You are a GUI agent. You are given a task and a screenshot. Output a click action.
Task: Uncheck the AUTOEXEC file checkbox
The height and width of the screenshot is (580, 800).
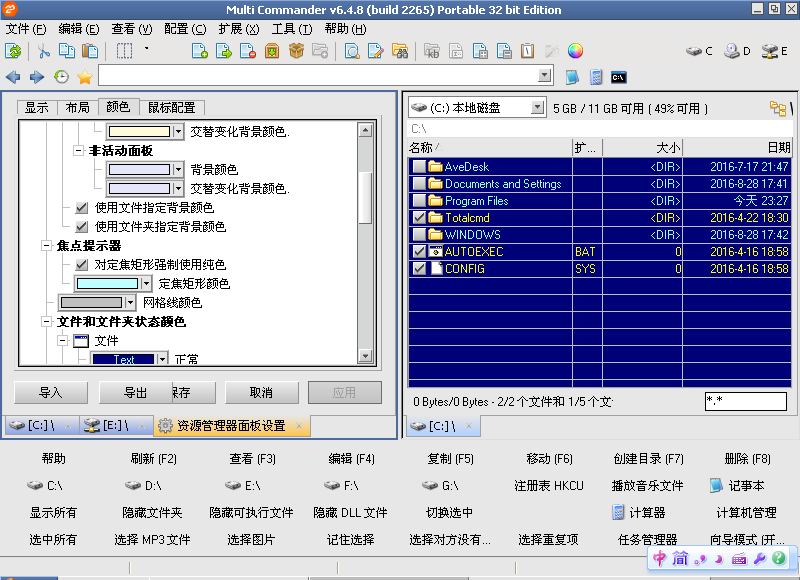(x=419, y=251)
